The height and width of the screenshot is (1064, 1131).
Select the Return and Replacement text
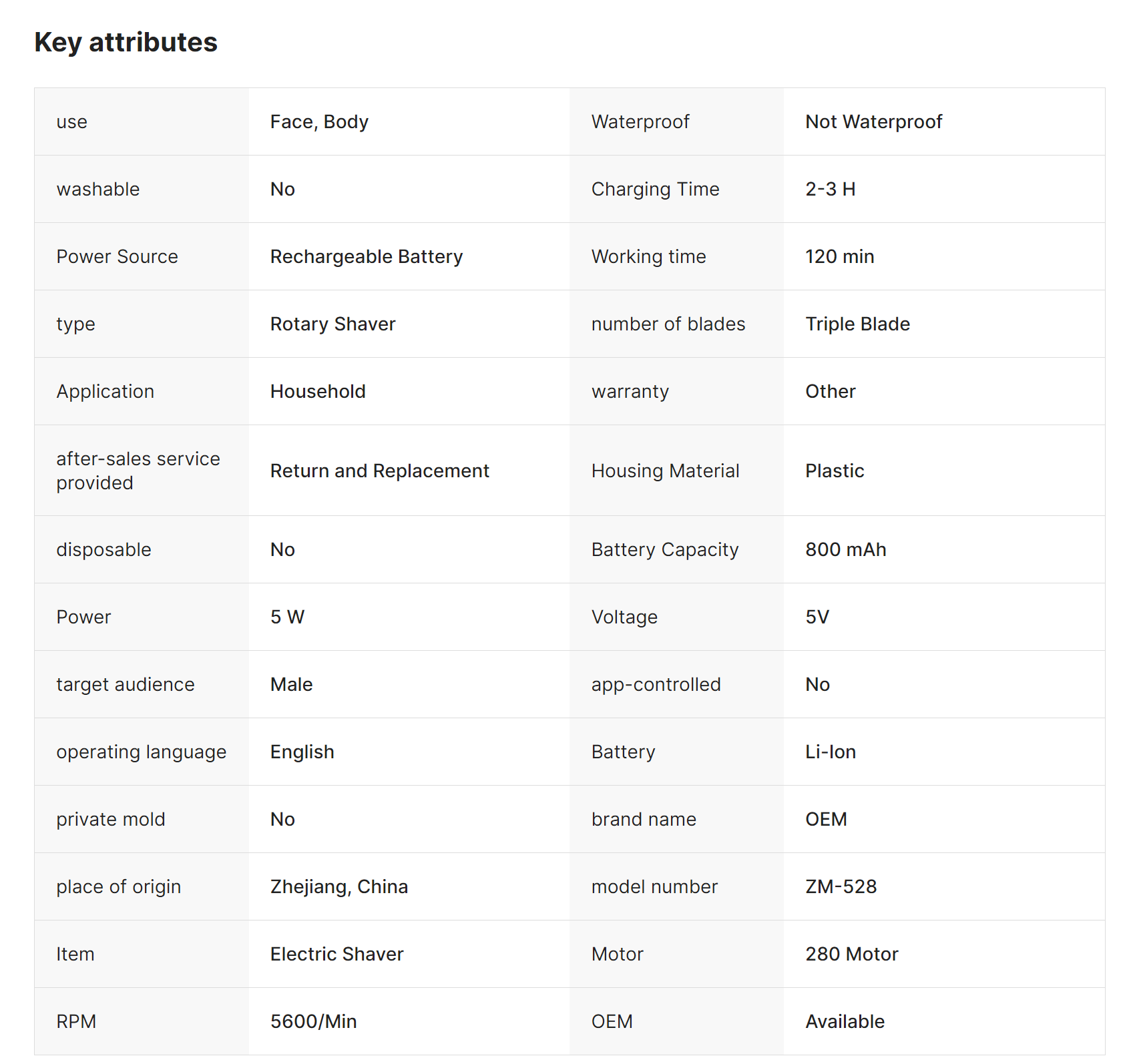tap(379, 471)
